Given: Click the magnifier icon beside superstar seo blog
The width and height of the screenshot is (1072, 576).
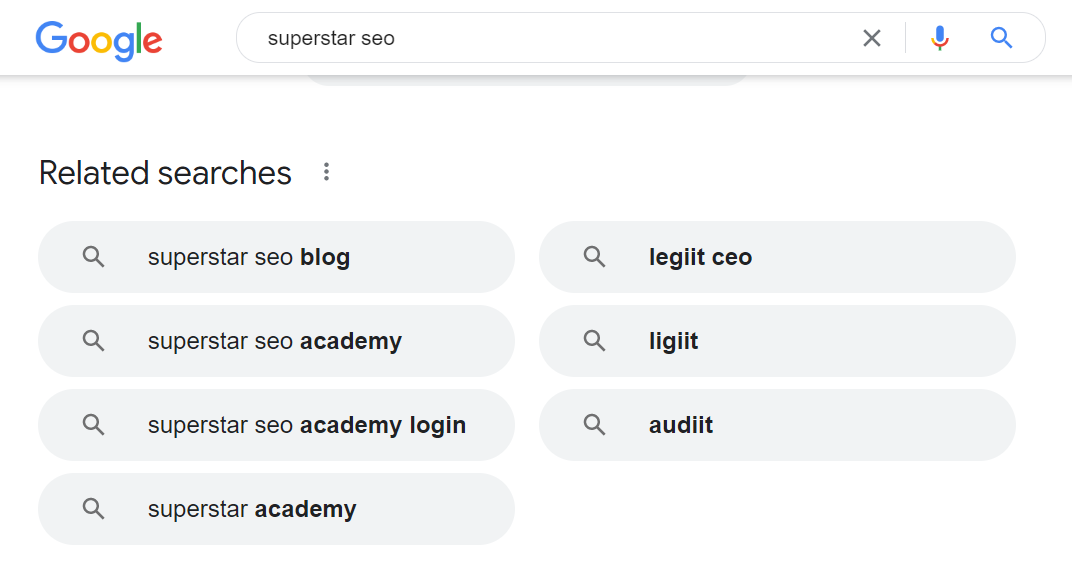Looking at the screenshot, I should (94, 257).
